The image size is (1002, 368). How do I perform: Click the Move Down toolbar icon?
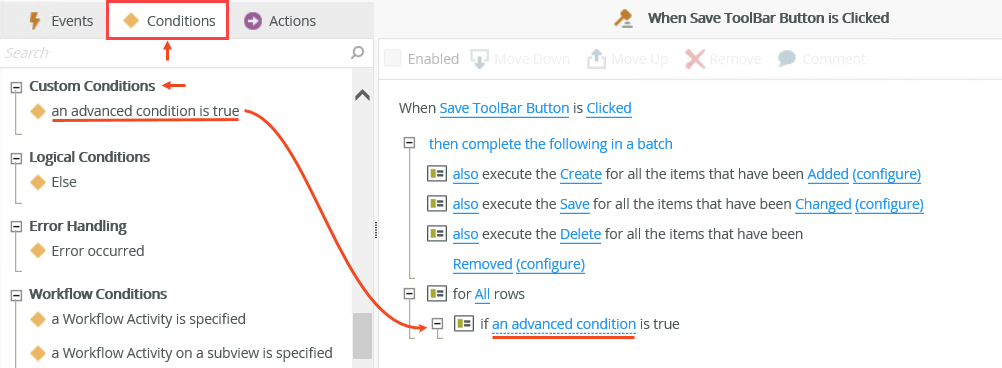coord(479,59)
